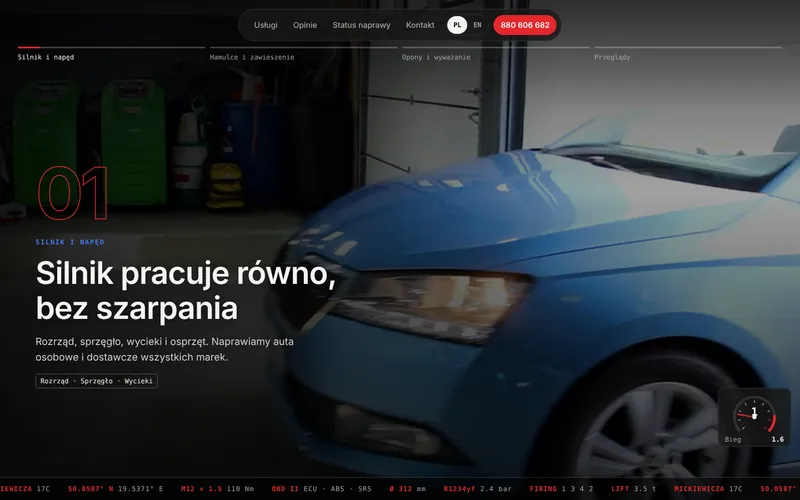Viewport: 800px width, 500px height.
Task: Click the blue SILNIK I NAPĘD label
Action: [x=70, y=242]
